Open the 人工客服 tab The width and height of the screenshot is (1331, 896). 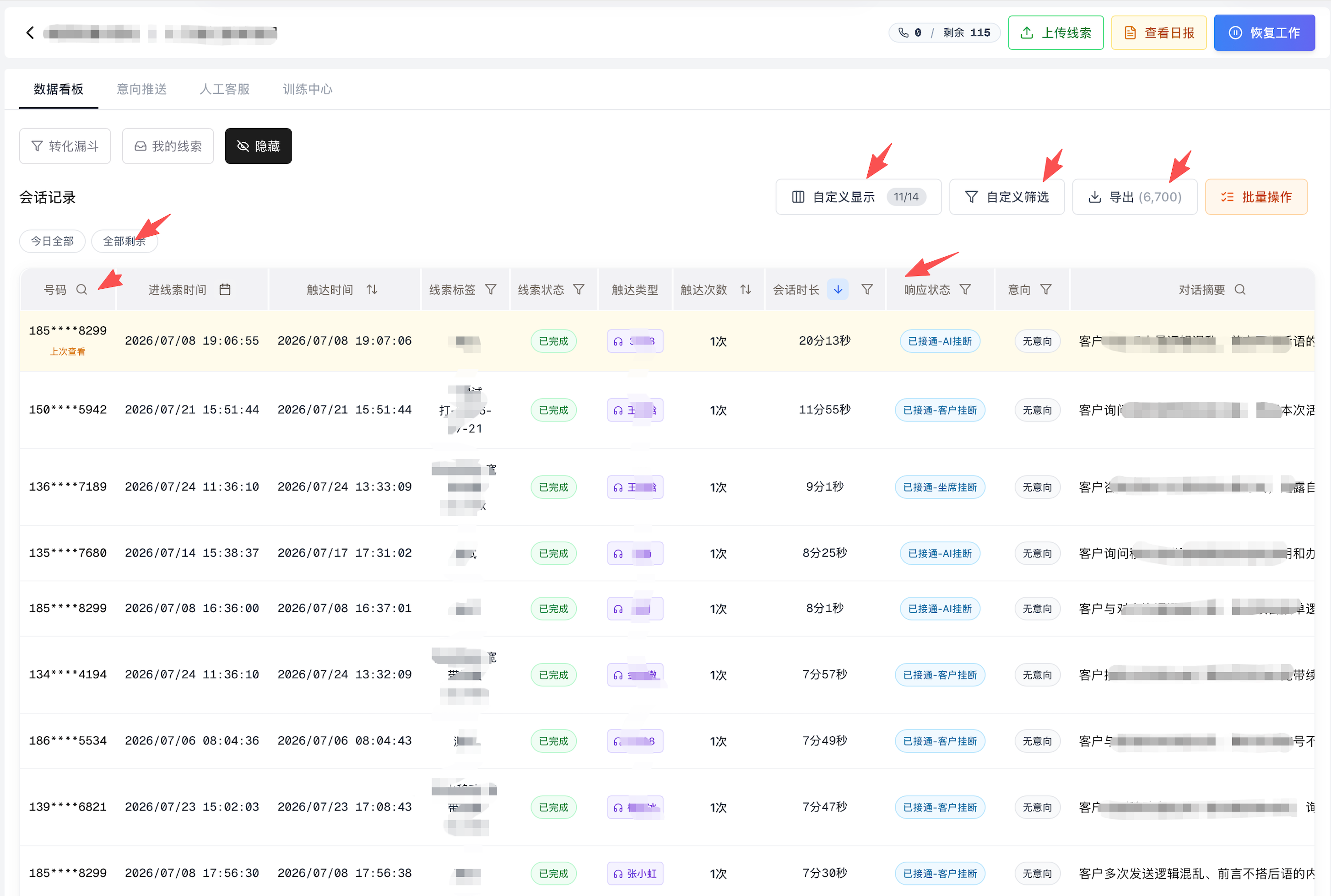pos(225,89)
